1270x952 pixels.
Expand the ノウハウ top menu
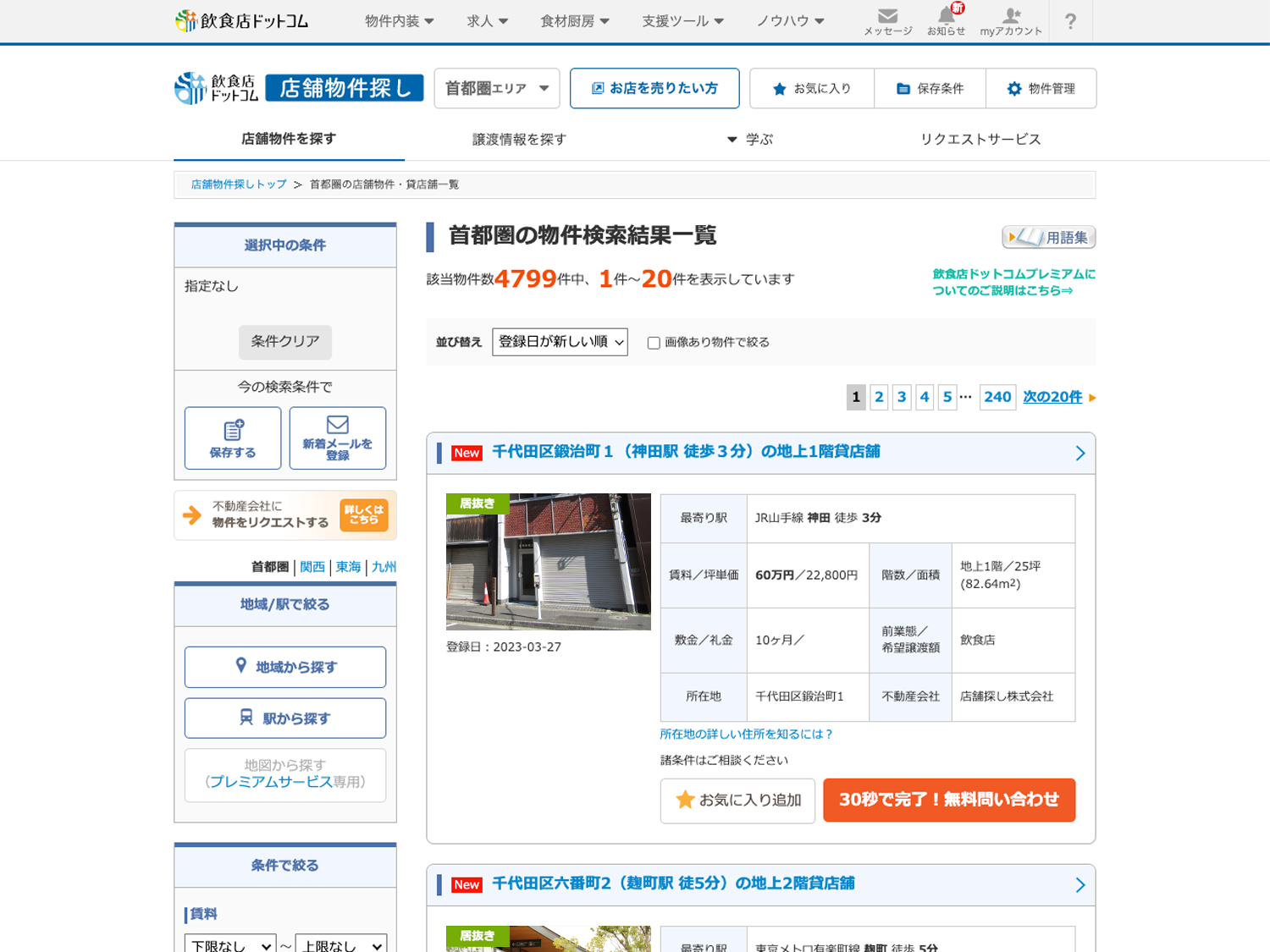[791, 21]
